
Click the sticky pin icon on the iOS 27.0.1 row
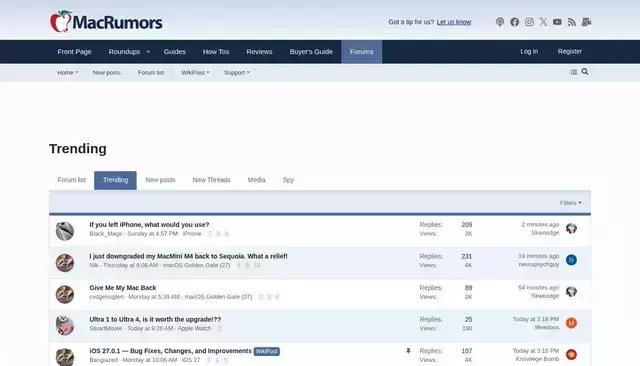[x=408, y=351]
